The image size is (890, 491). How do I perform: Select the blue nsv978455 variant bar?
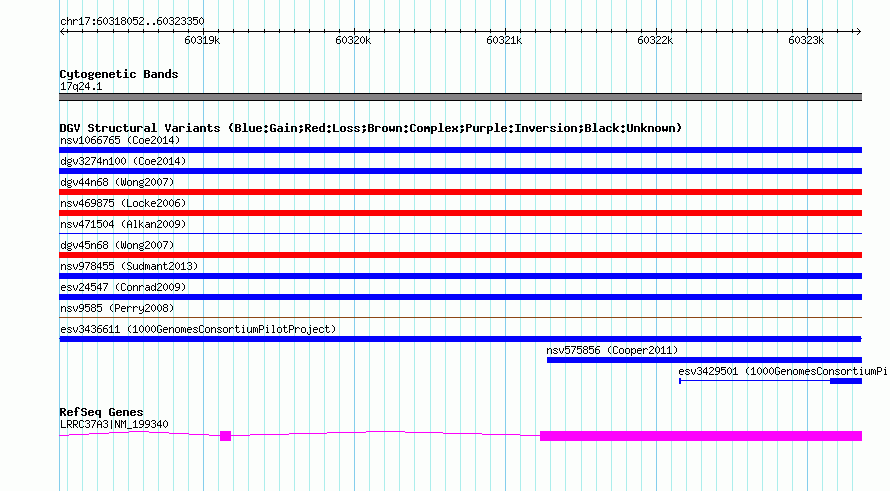pos(460,276)
